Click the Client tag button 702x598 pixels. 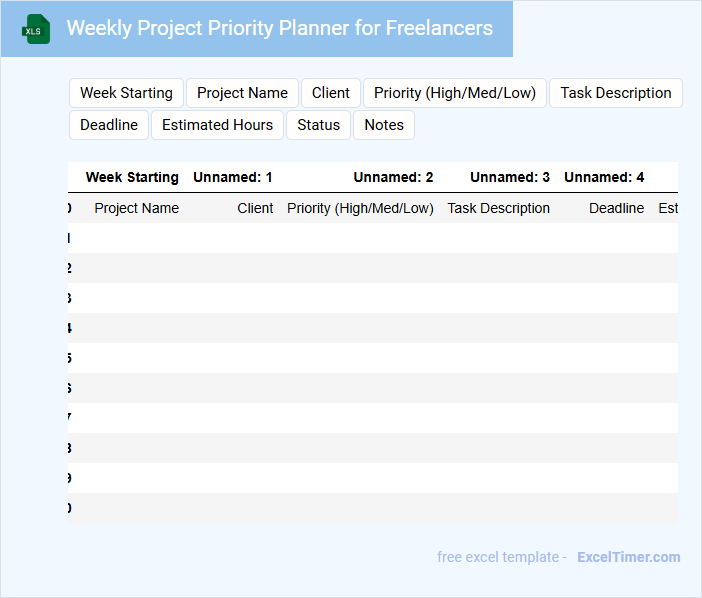pos(330,93)
